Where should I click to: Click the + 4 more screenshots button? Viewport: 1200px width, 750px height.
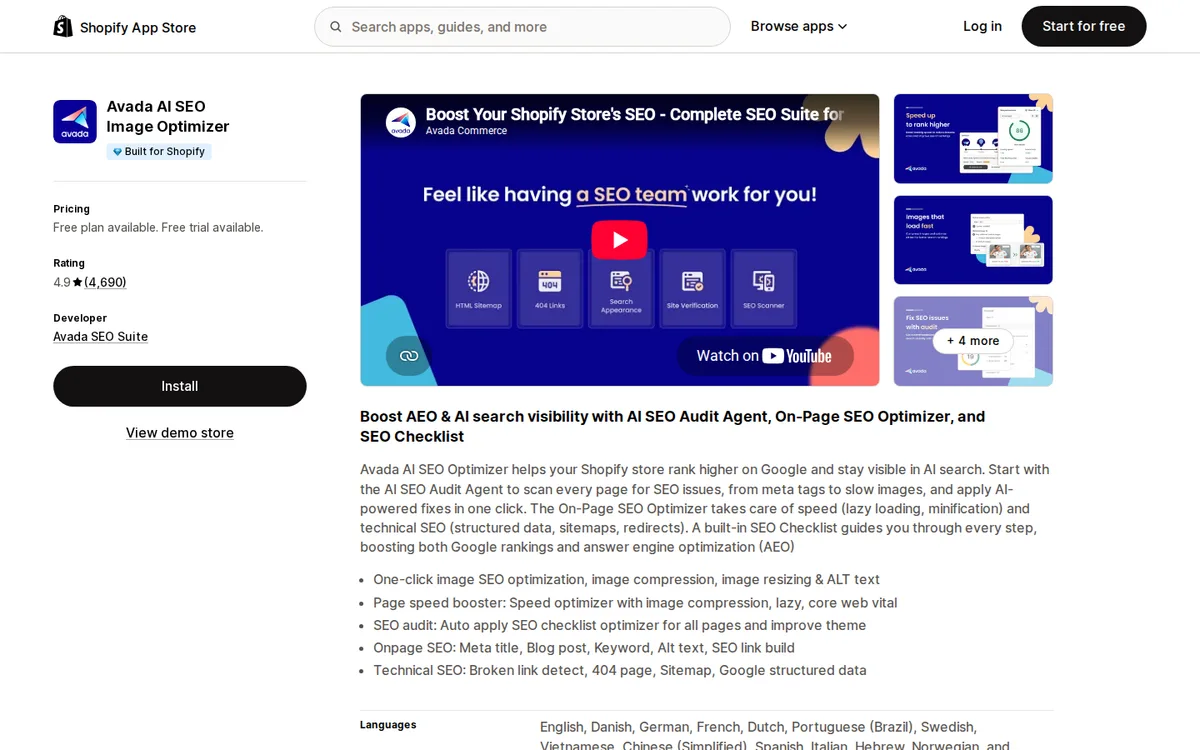click(x=973, y=341)
